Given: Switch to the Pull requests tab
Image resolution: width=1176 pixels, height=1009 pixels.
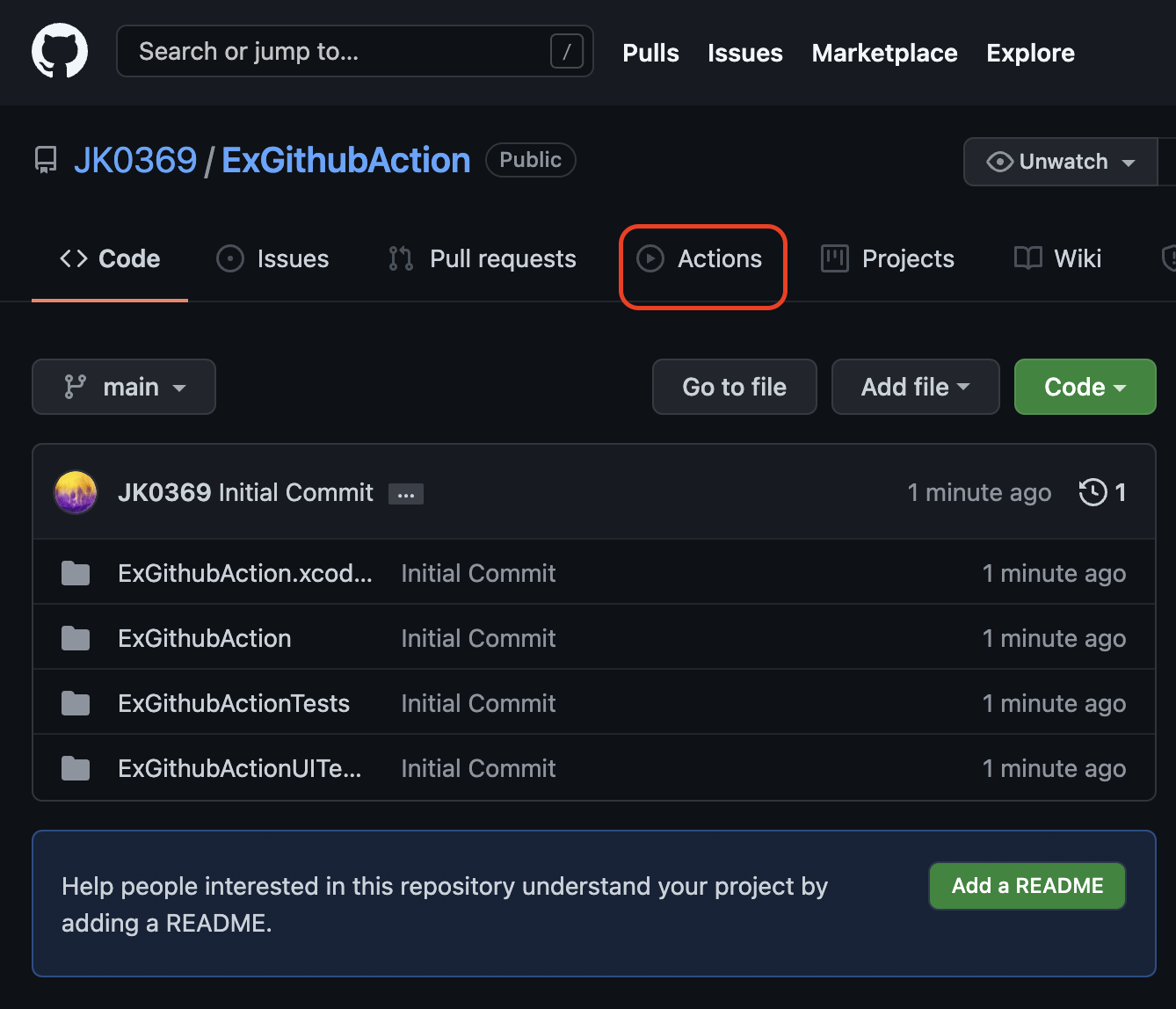Looking at the screenshot, I should (x=483, y=258).
